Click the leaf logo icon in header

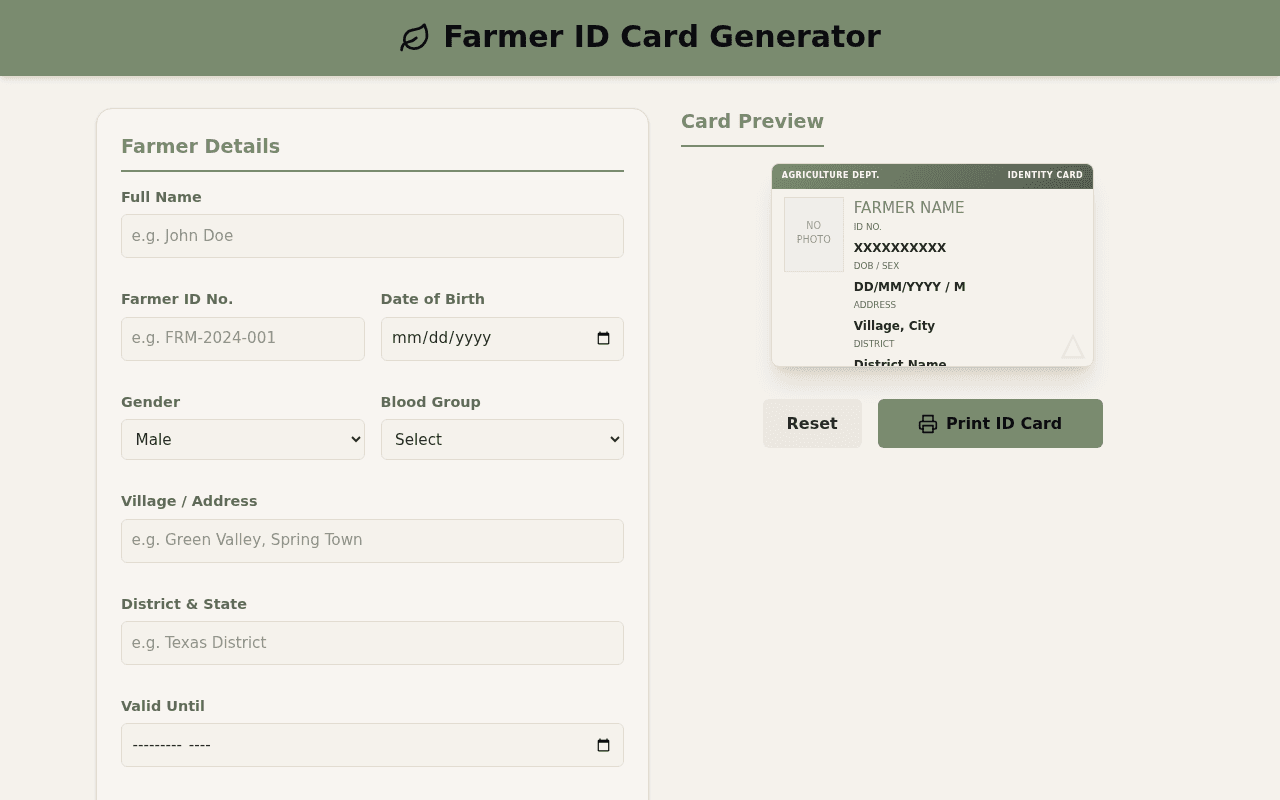point(415,38)
